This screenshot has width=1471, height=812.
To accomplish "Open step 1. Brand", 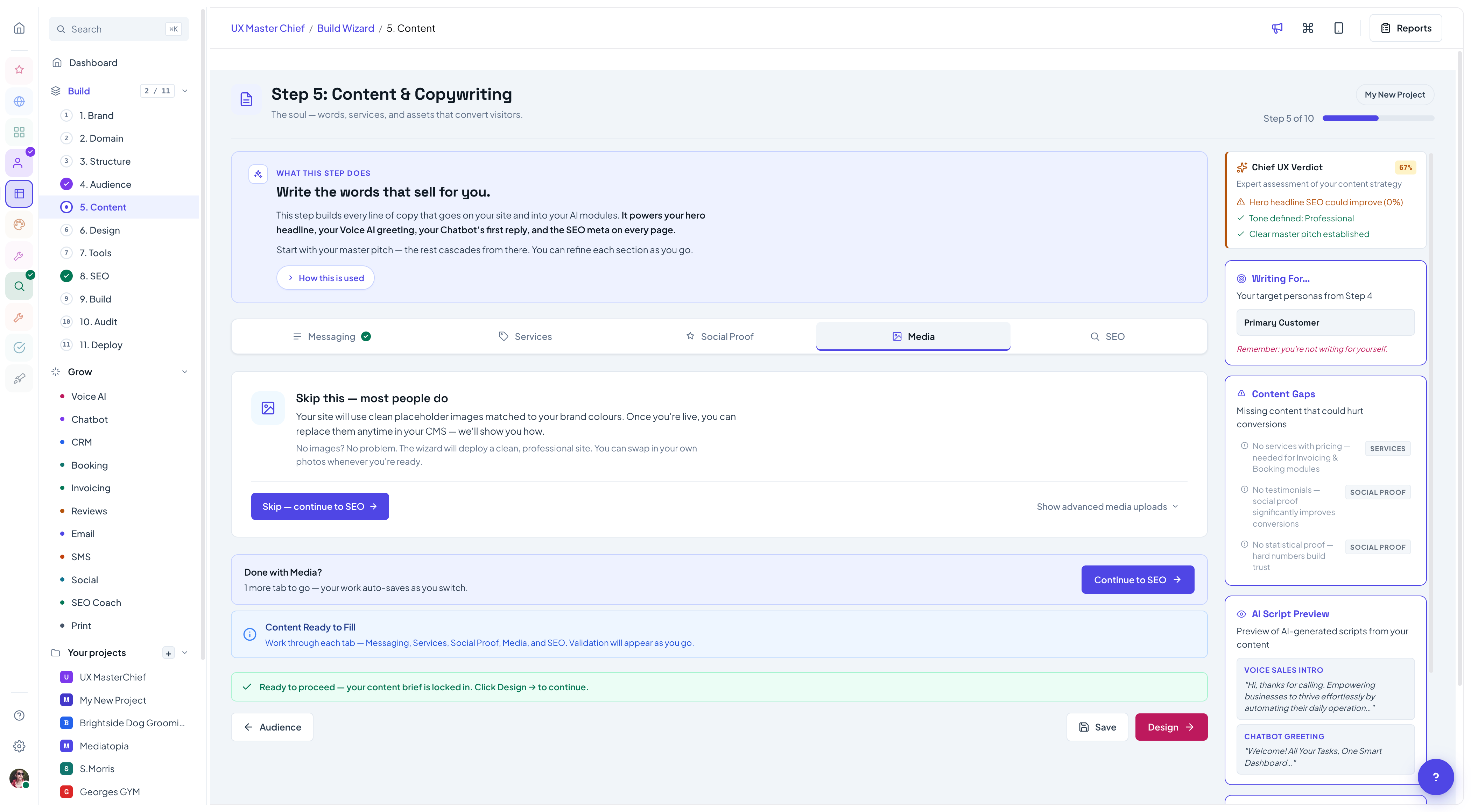I will tap(119, 115).
